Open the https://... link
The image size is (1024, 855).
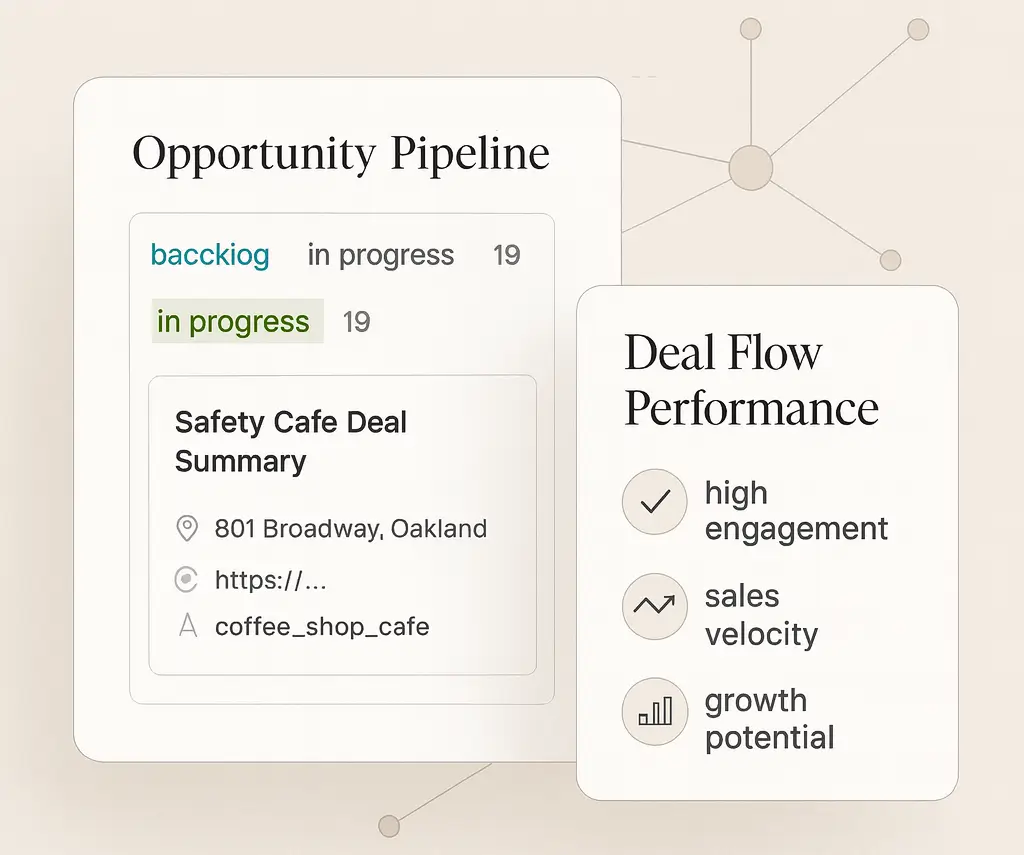coord(270,580)
